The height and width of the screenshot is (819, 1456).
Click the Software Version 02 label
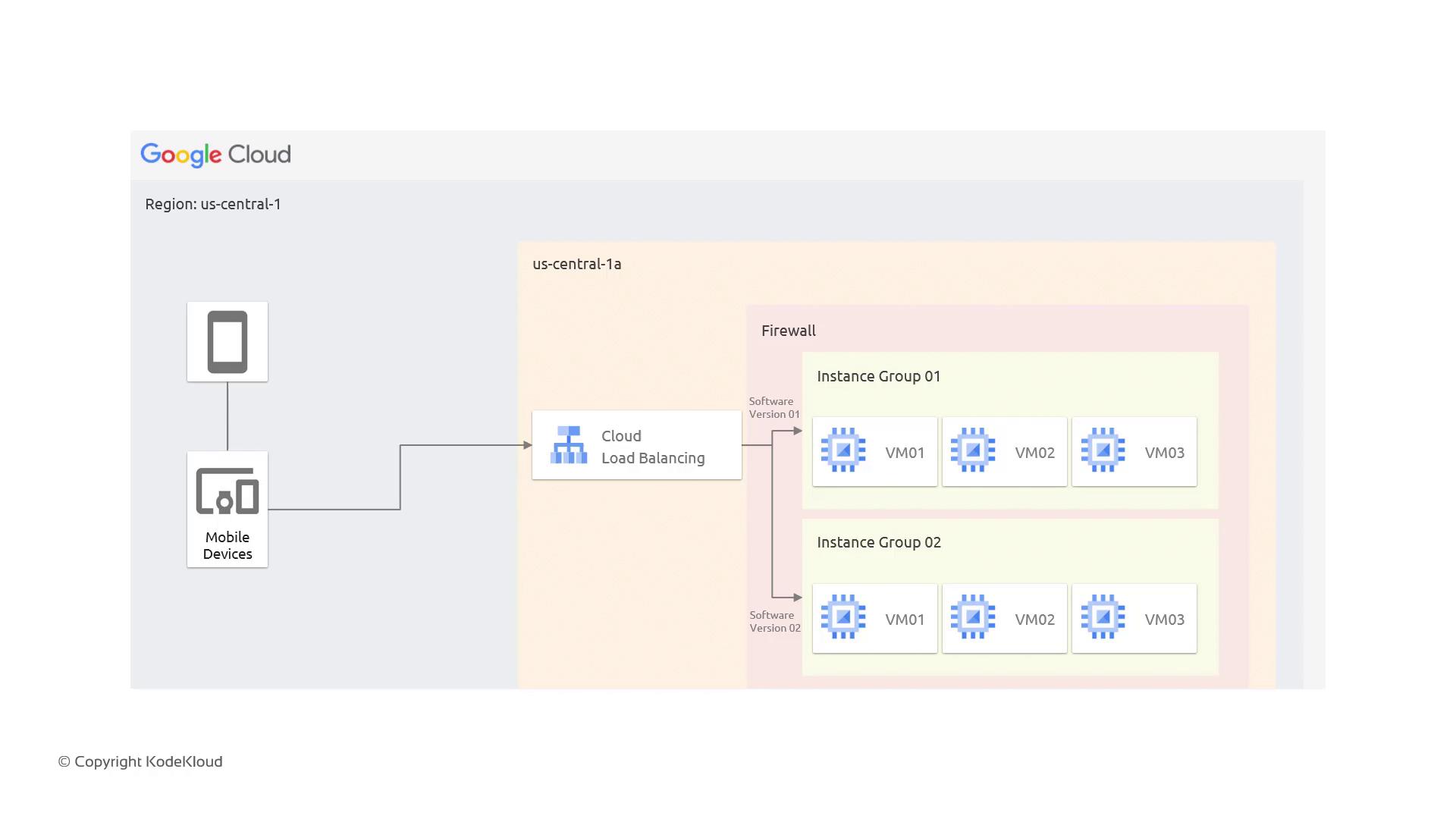pos(774,622)
